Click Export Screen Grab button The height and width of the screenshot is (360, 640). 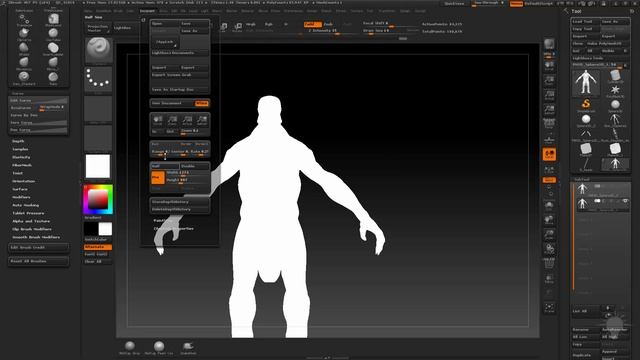(x=180, y=75)
